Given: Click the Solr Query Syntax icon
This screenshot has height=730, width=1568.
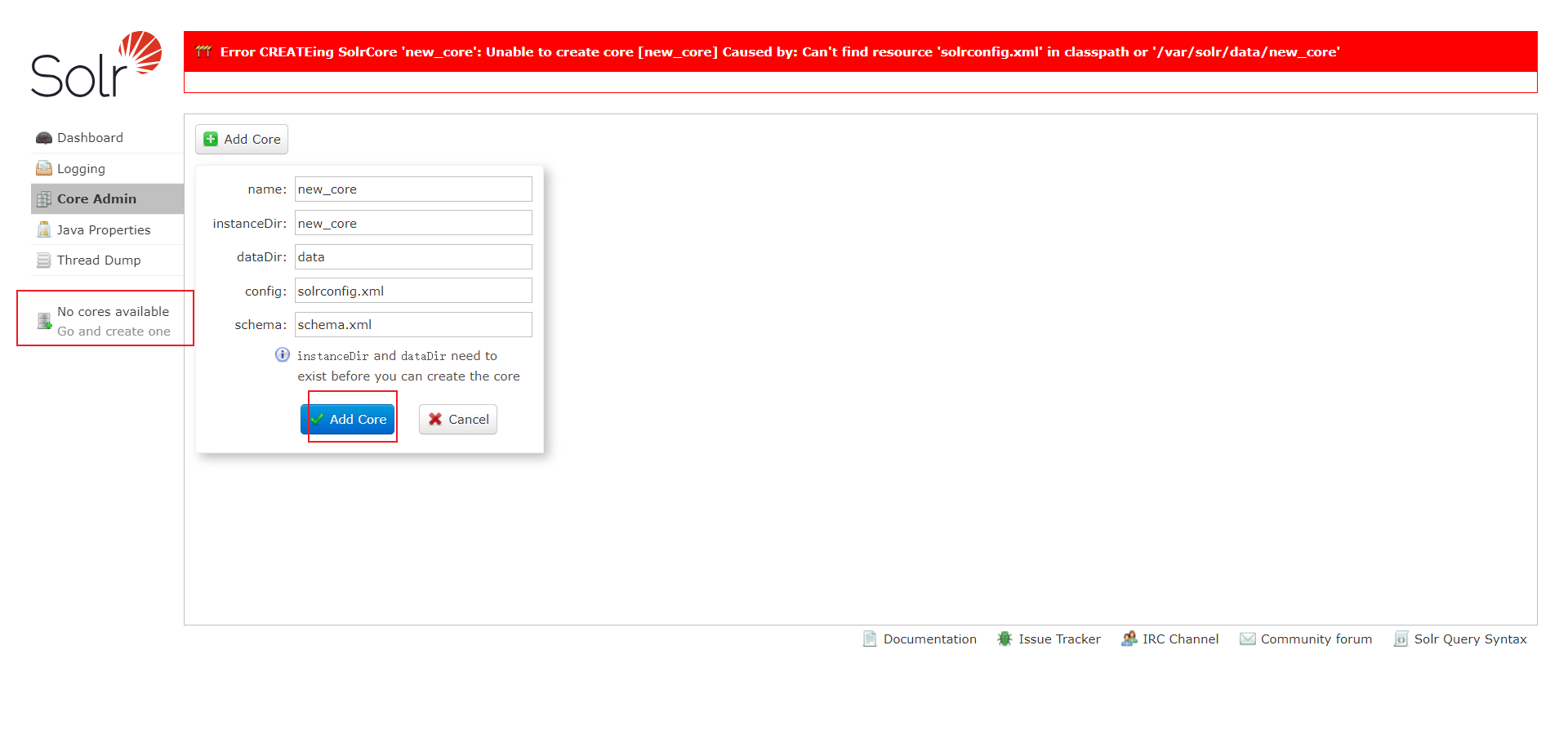Looking at the screenshot, I should point(1401,639).
